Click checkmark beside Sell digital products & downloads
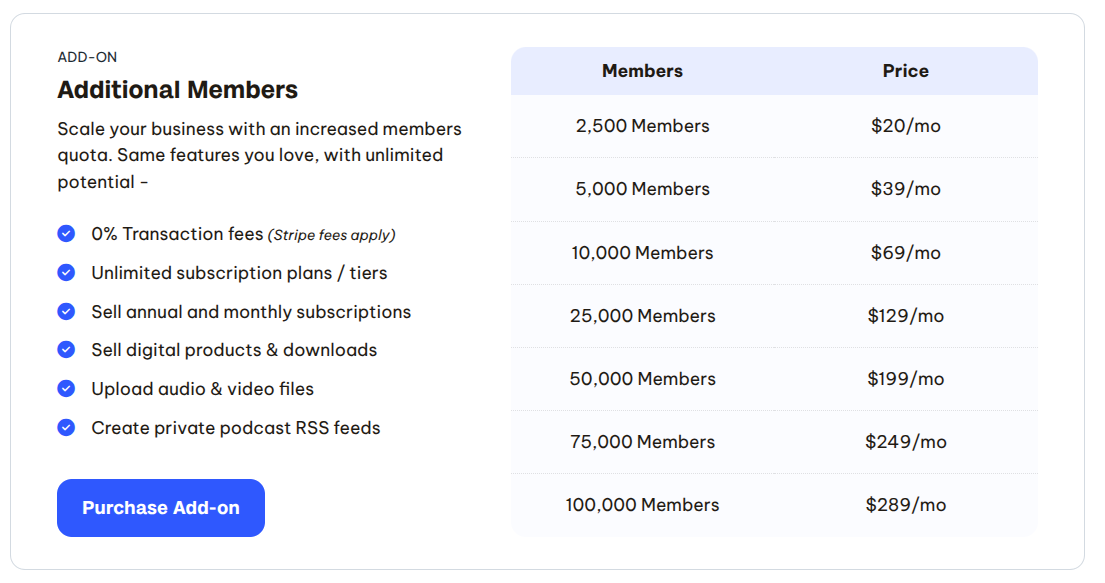 pos(66,350)
